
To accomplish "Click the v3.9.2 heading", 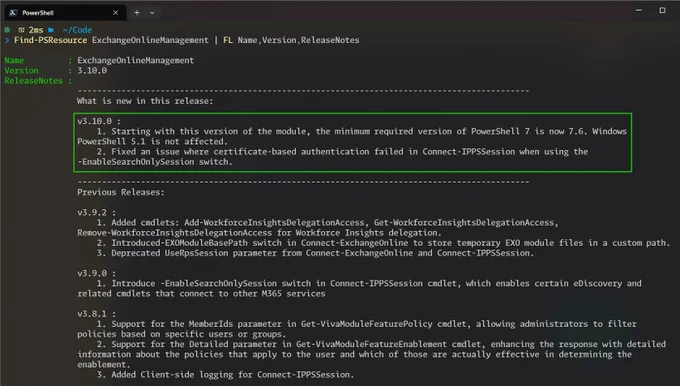I will [97, 213].
